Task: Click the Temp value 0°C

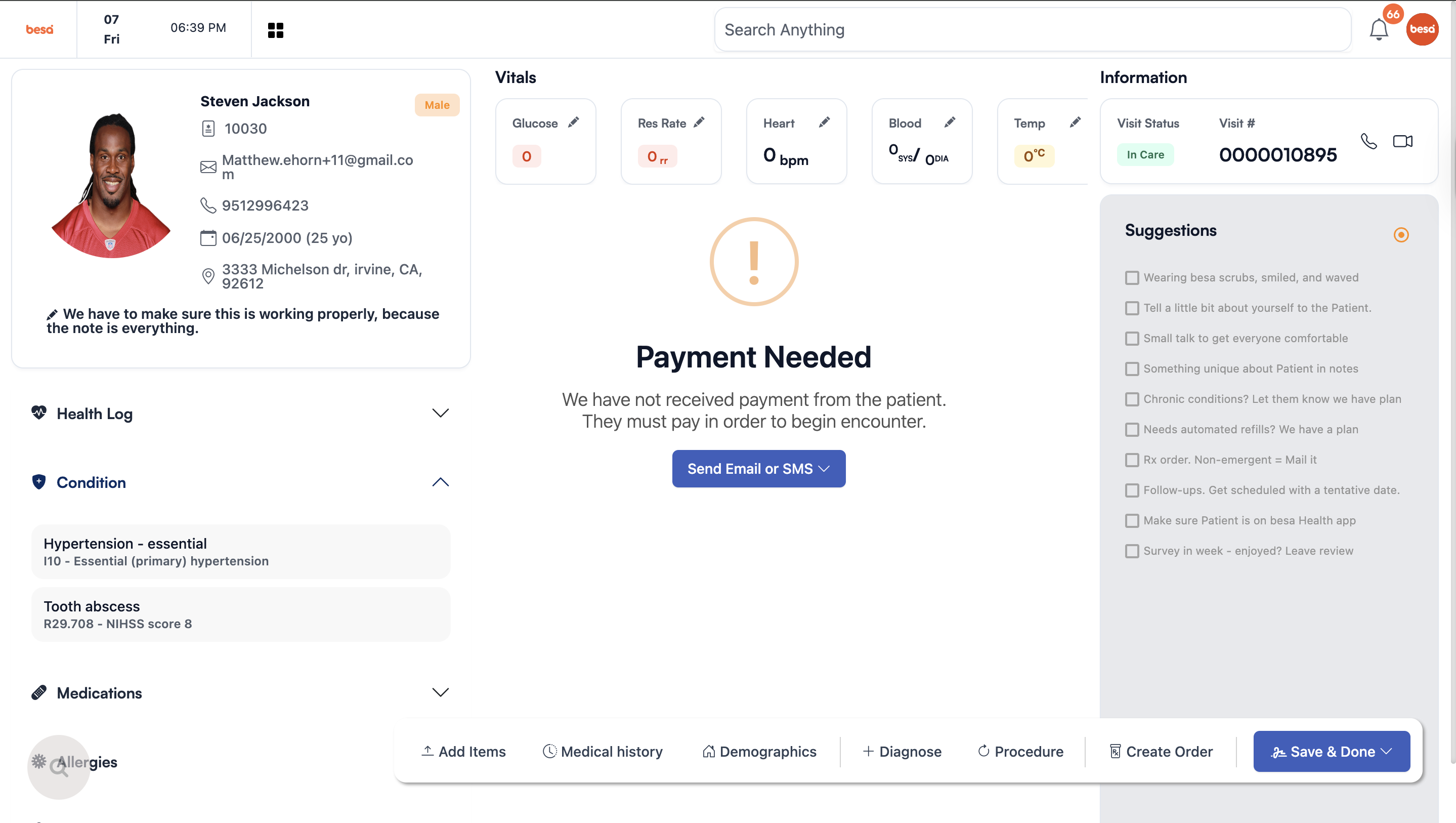Action: pos(1034,156)
